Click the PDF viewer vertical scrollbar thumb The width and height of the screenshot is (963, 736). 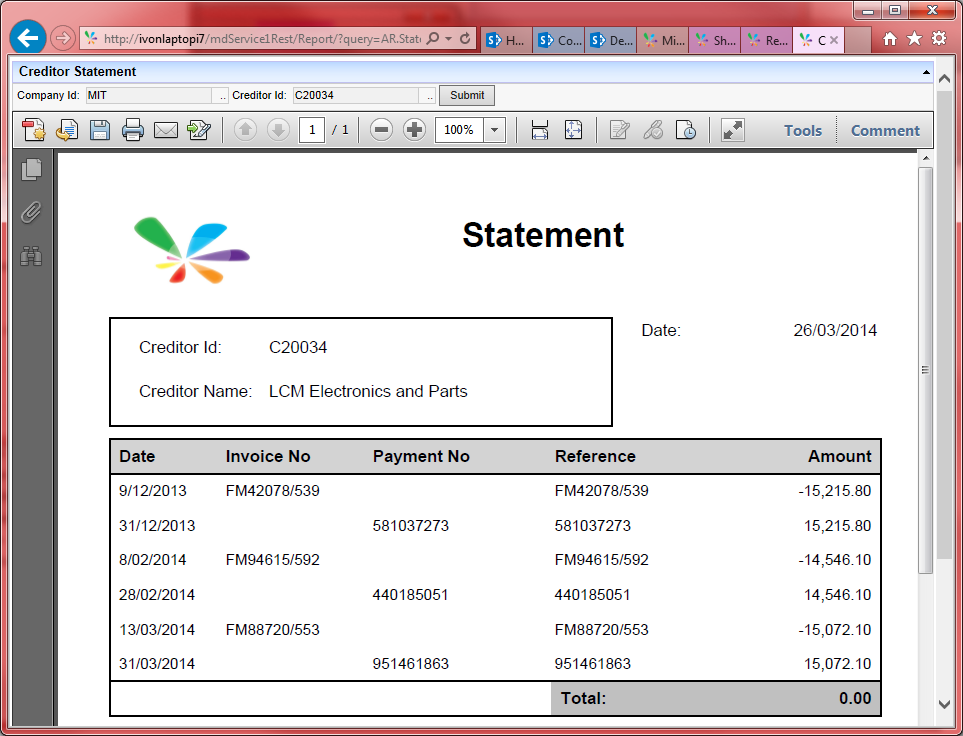point(926,370)
